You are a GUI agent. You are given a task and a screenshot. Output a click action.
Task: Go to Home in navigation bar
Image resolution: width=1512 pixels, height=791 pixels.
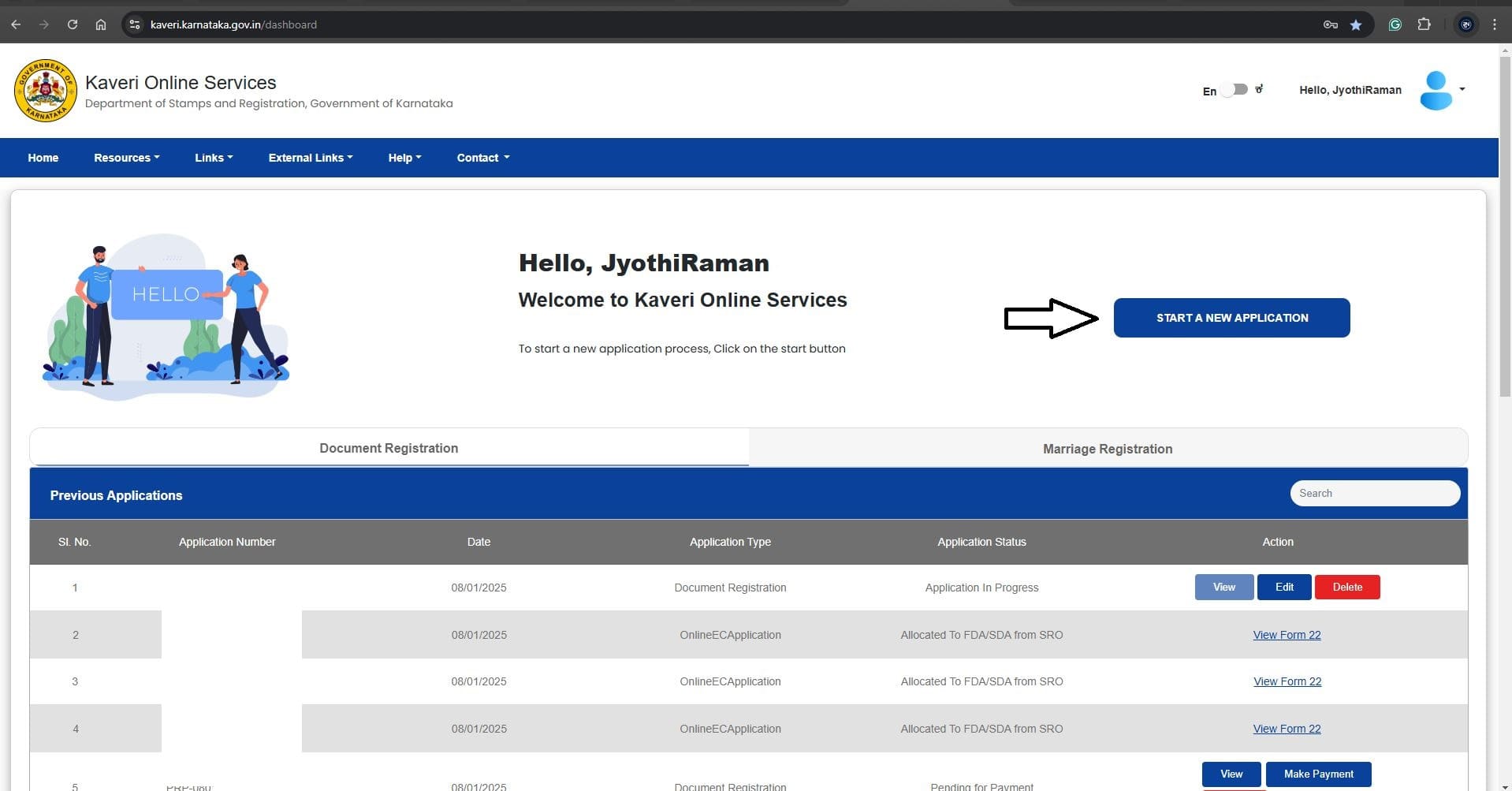click(43, 158)
